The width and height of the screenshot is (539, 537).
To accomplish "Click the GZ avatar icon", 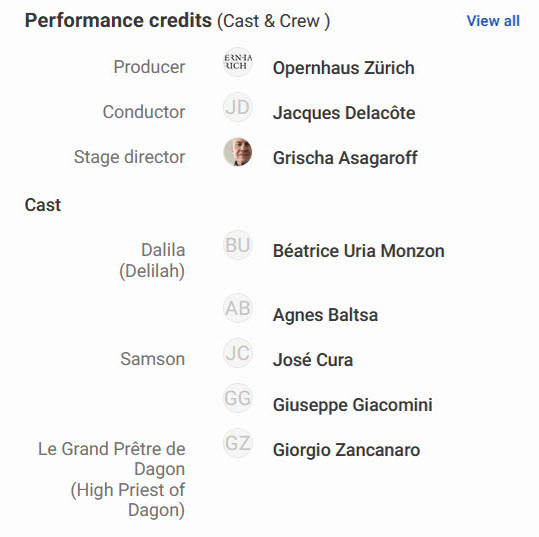I will coord(238,443).
